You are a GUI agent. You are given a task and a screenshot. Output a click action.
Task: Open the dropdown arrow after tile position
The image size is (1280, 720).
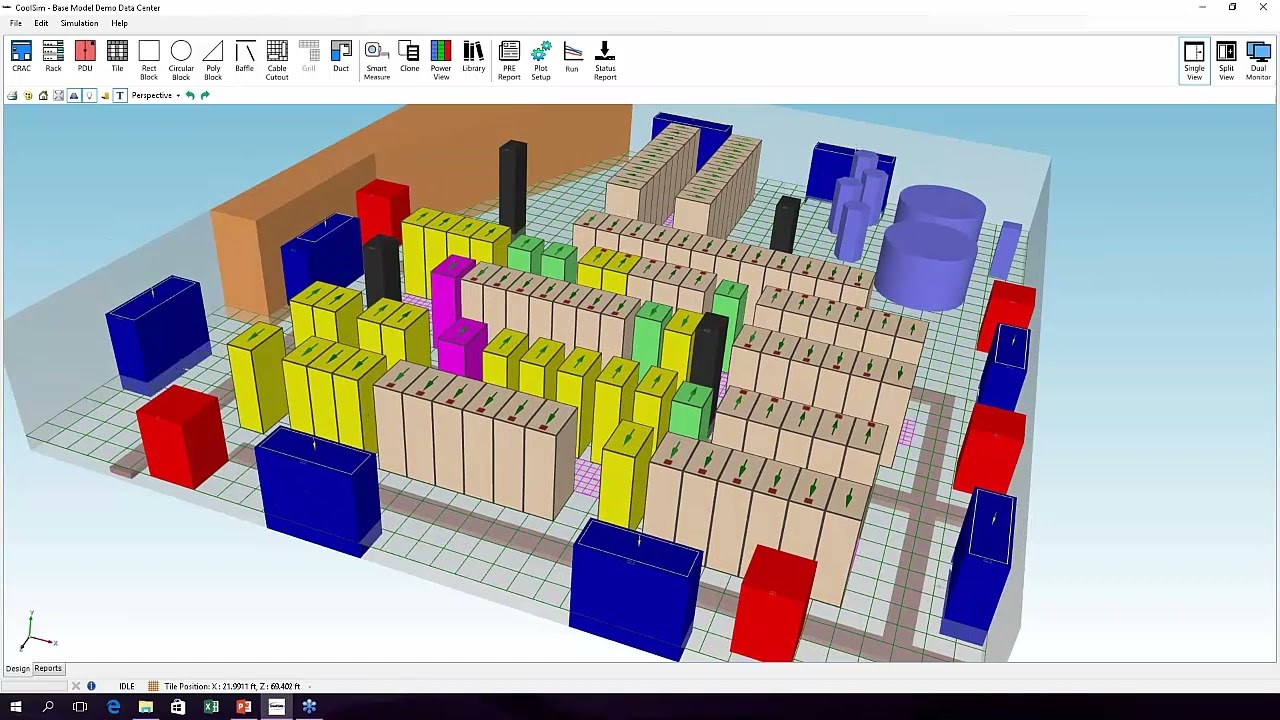(309, 686)
